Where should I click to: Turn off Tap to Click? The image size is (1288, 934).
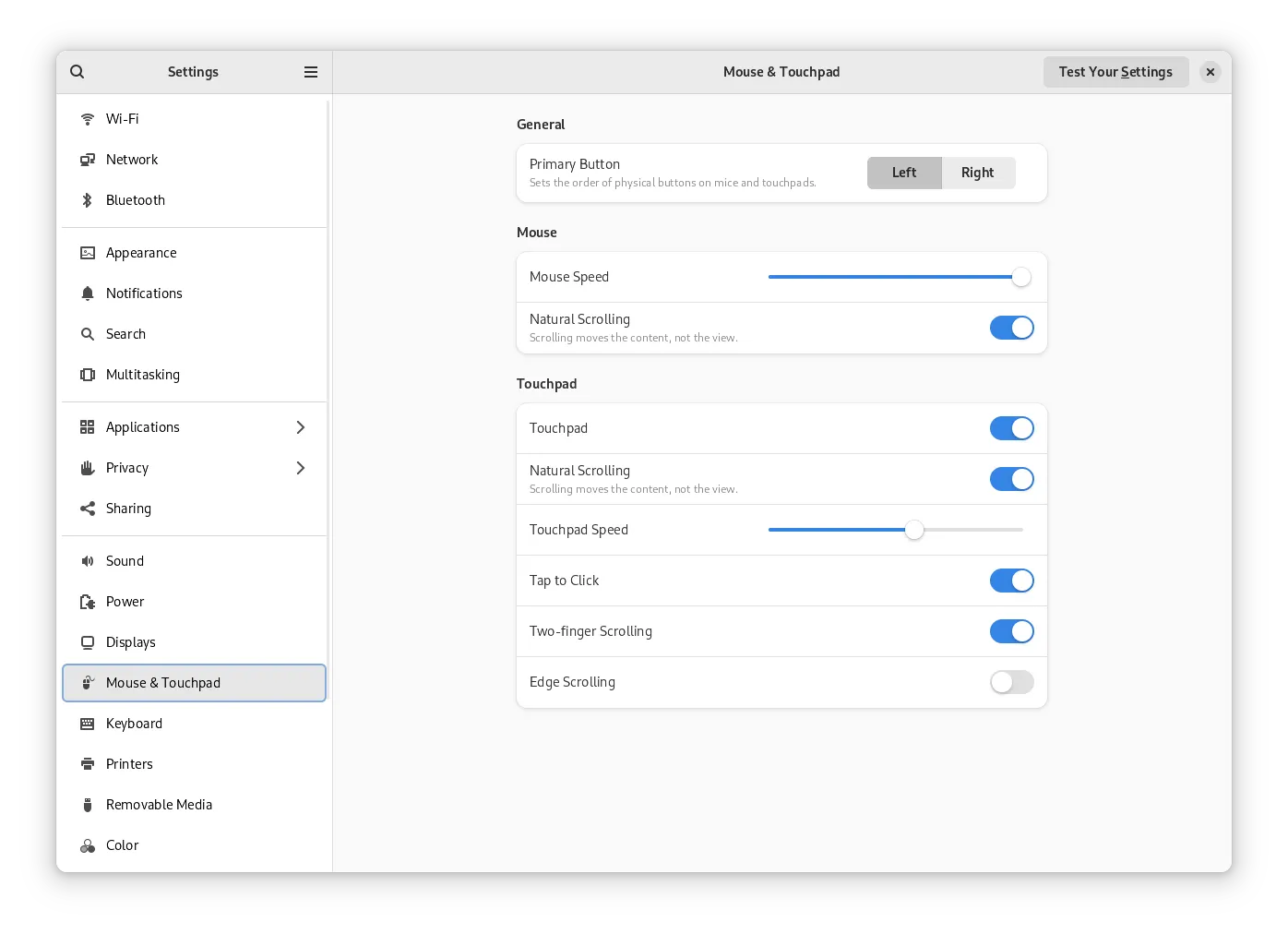pyautogui.click(x=1011, y=581)
